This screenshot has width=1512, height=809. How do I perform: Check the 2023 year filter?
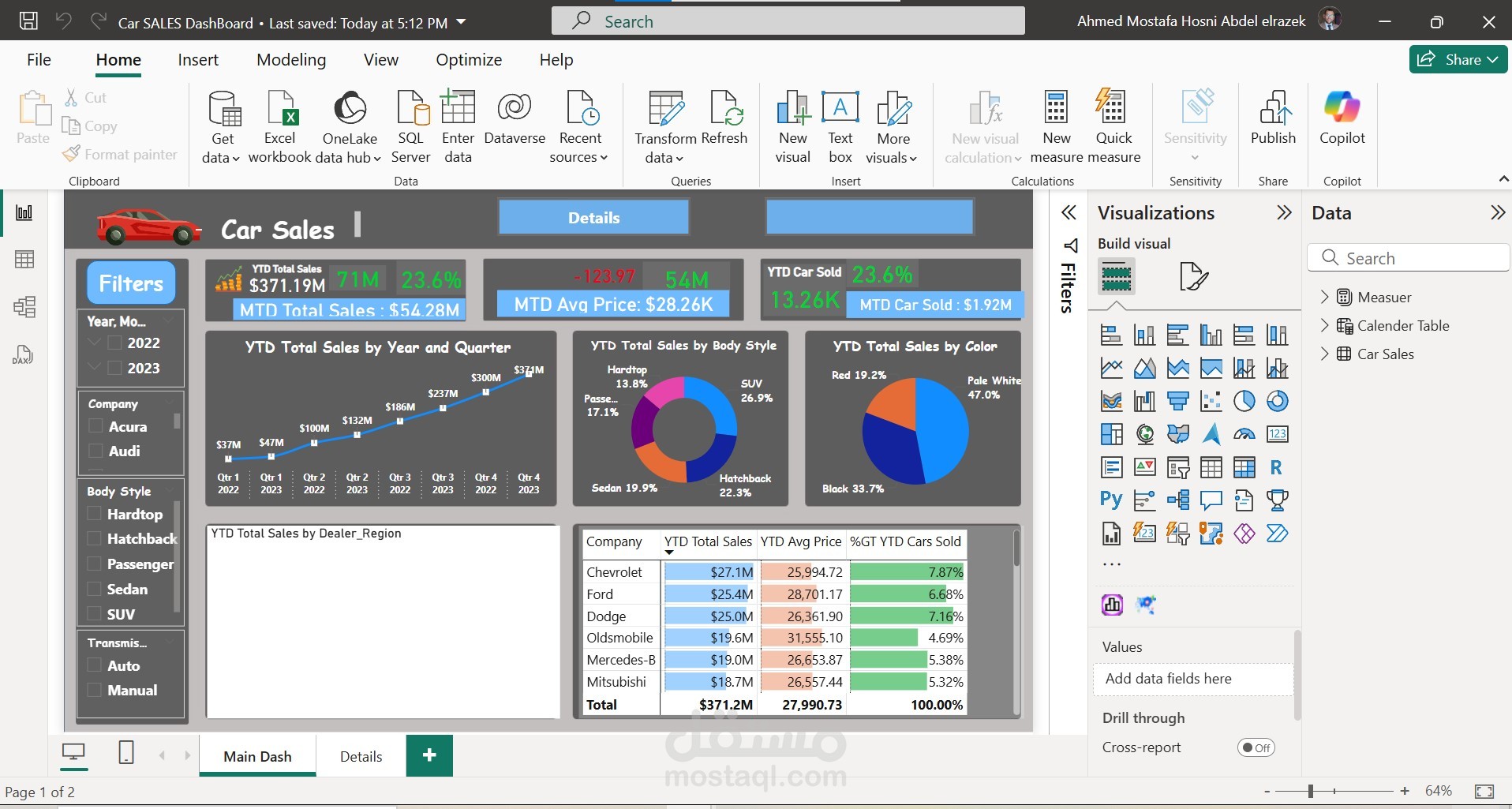(x=114, y=368)
